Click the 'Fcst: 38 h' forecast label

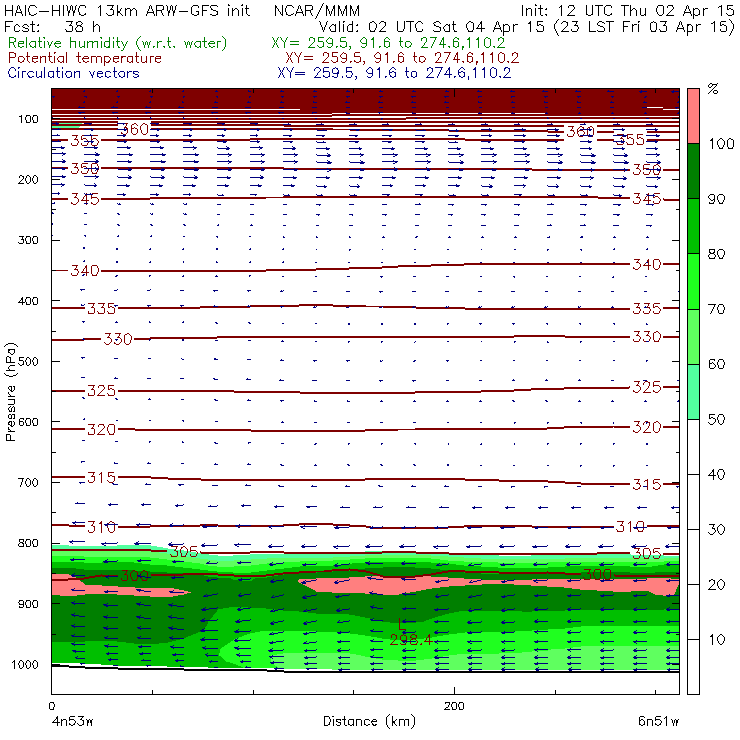pos(52,26)
